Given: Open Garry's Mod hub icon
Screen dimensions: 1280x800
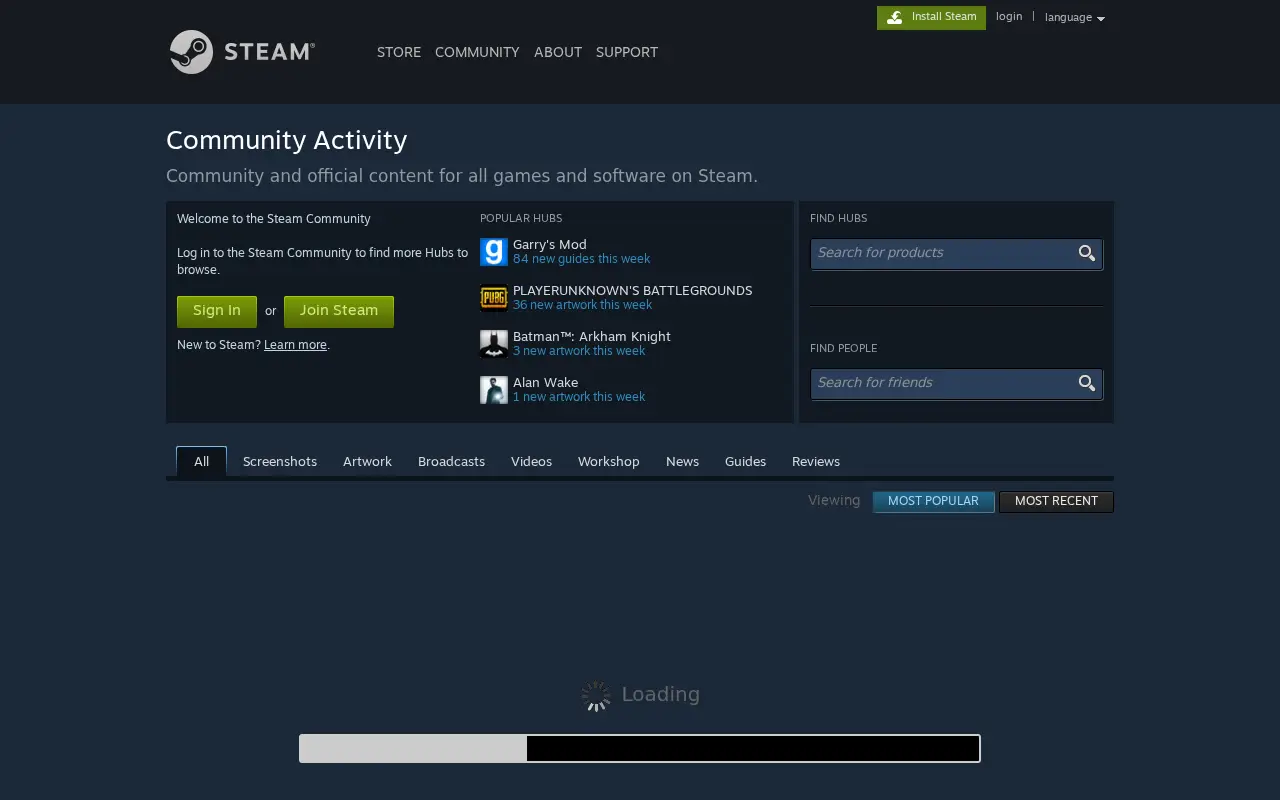Looking at the screenshot, I should pyautogui.click(x=494, y=252).
